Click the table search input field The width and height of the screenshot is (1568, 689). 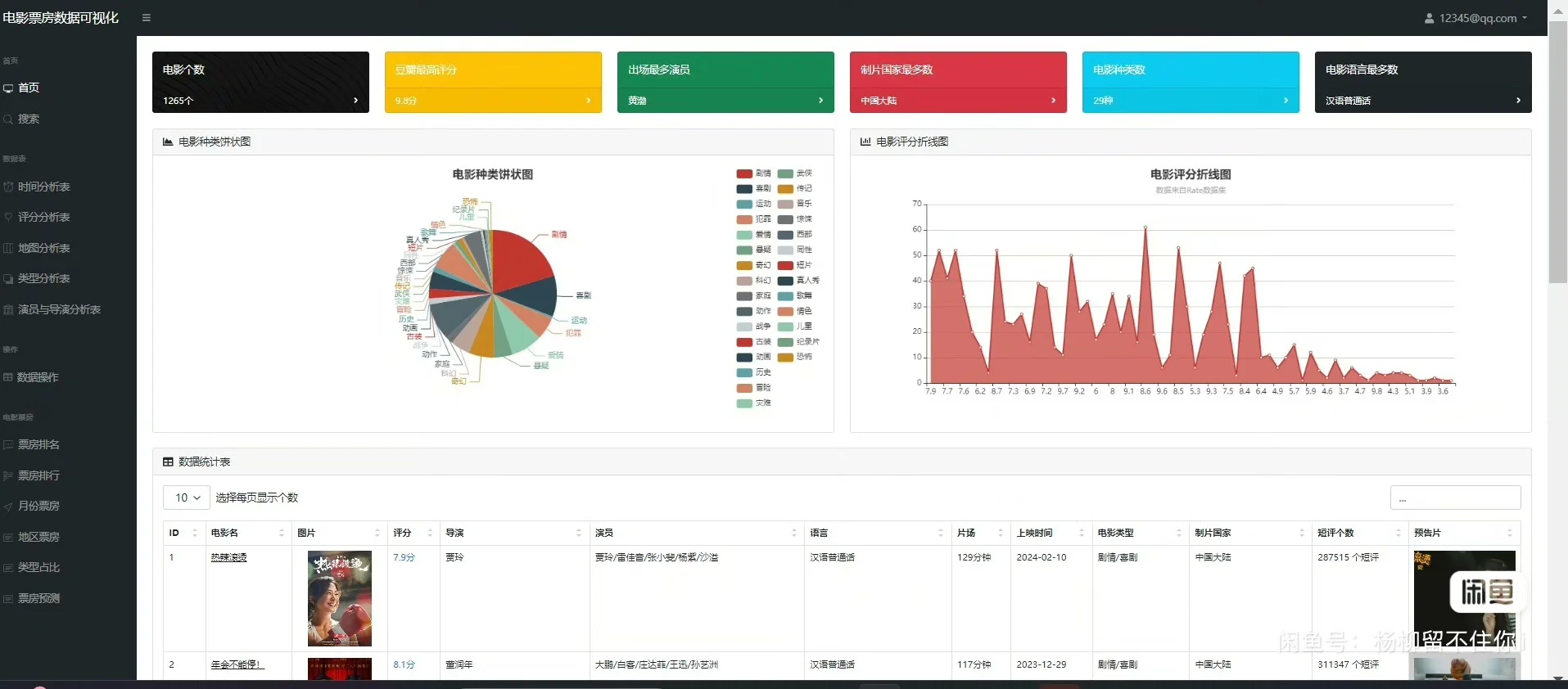click(x=1455, y=498)
